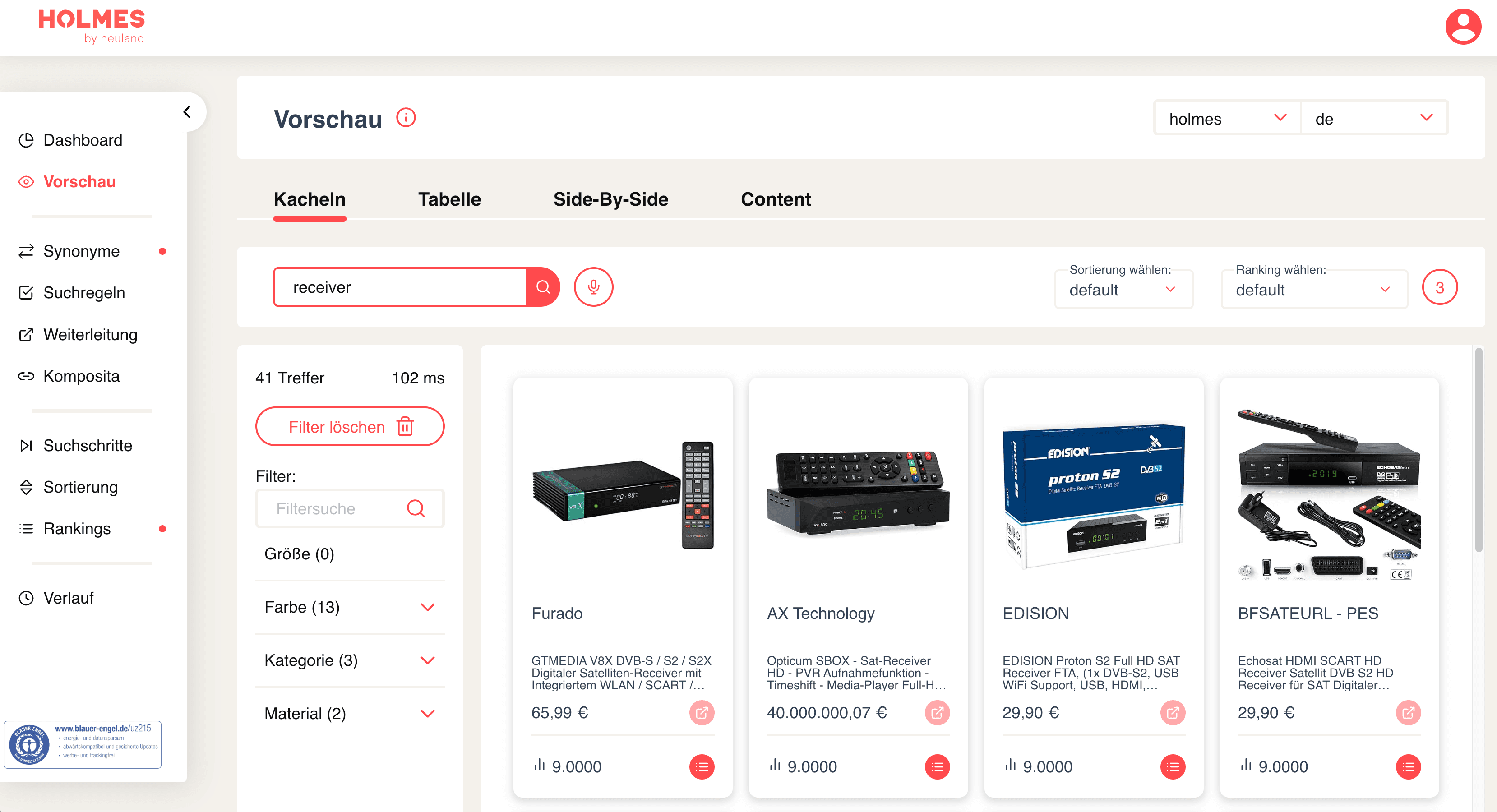Viewport: 1497px width, 812px height.
Task: Open details list icon for EDISION product
Action: tap(1172, 767)
